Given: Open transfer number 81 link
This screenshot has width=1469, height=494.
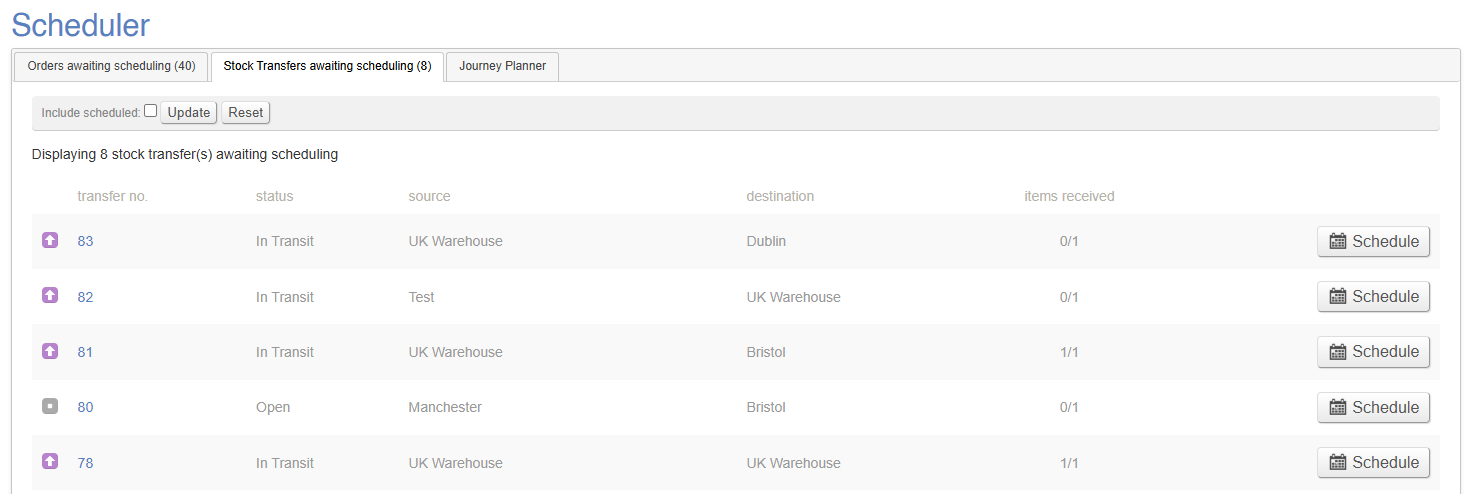Looking at the screenshot, I should coord(85,352).
